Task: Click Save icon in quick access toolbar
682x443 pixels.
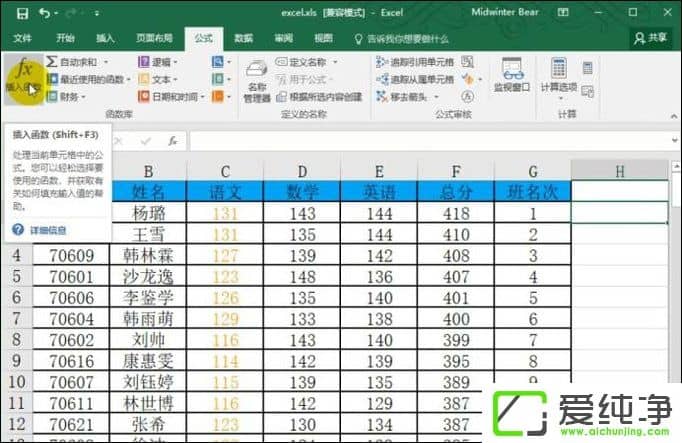Action: coord(22,13)
